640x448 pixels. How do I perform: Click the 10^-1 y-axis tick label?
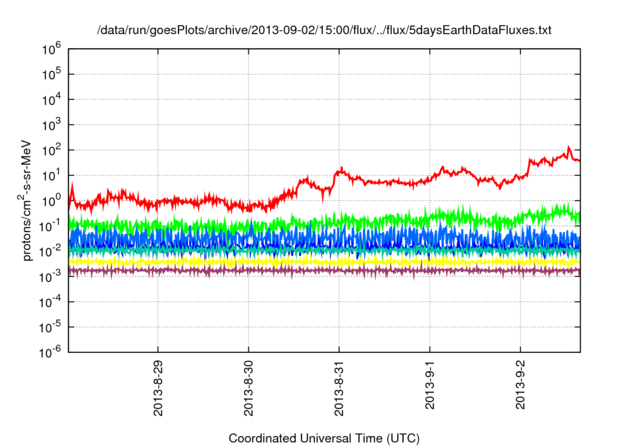(51, 226)
